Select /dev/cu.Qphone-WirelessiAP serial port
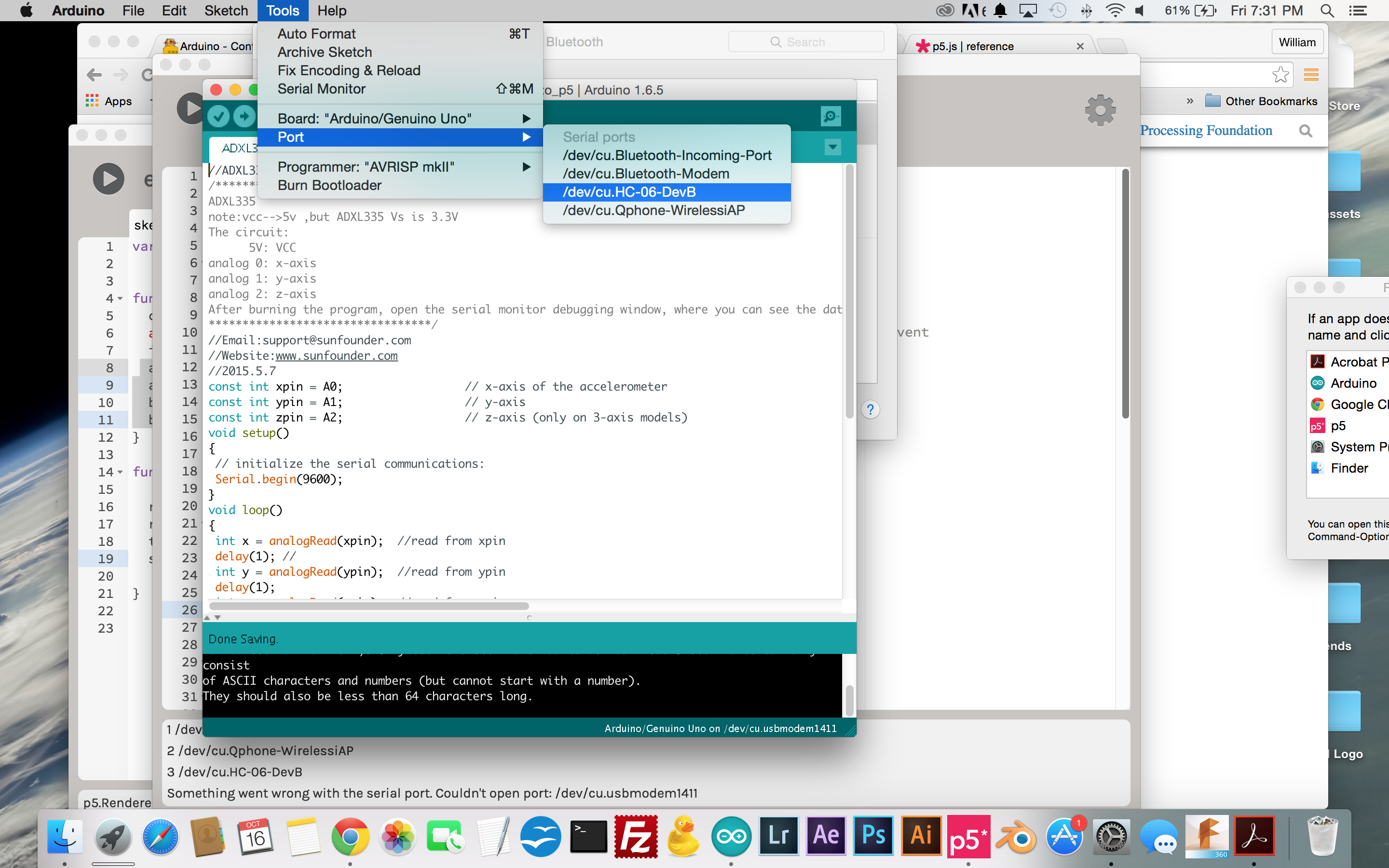1389x868 pixels. 667,211
